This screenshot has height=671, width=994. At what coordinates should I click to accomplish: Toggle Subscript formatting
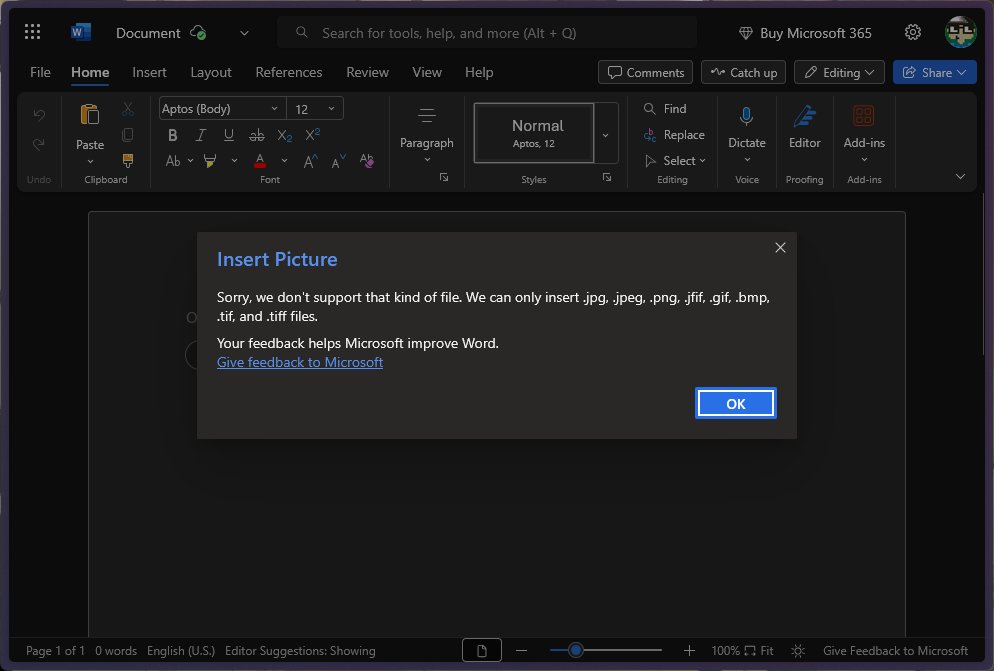pyautogui.click(x=285, y=136)
